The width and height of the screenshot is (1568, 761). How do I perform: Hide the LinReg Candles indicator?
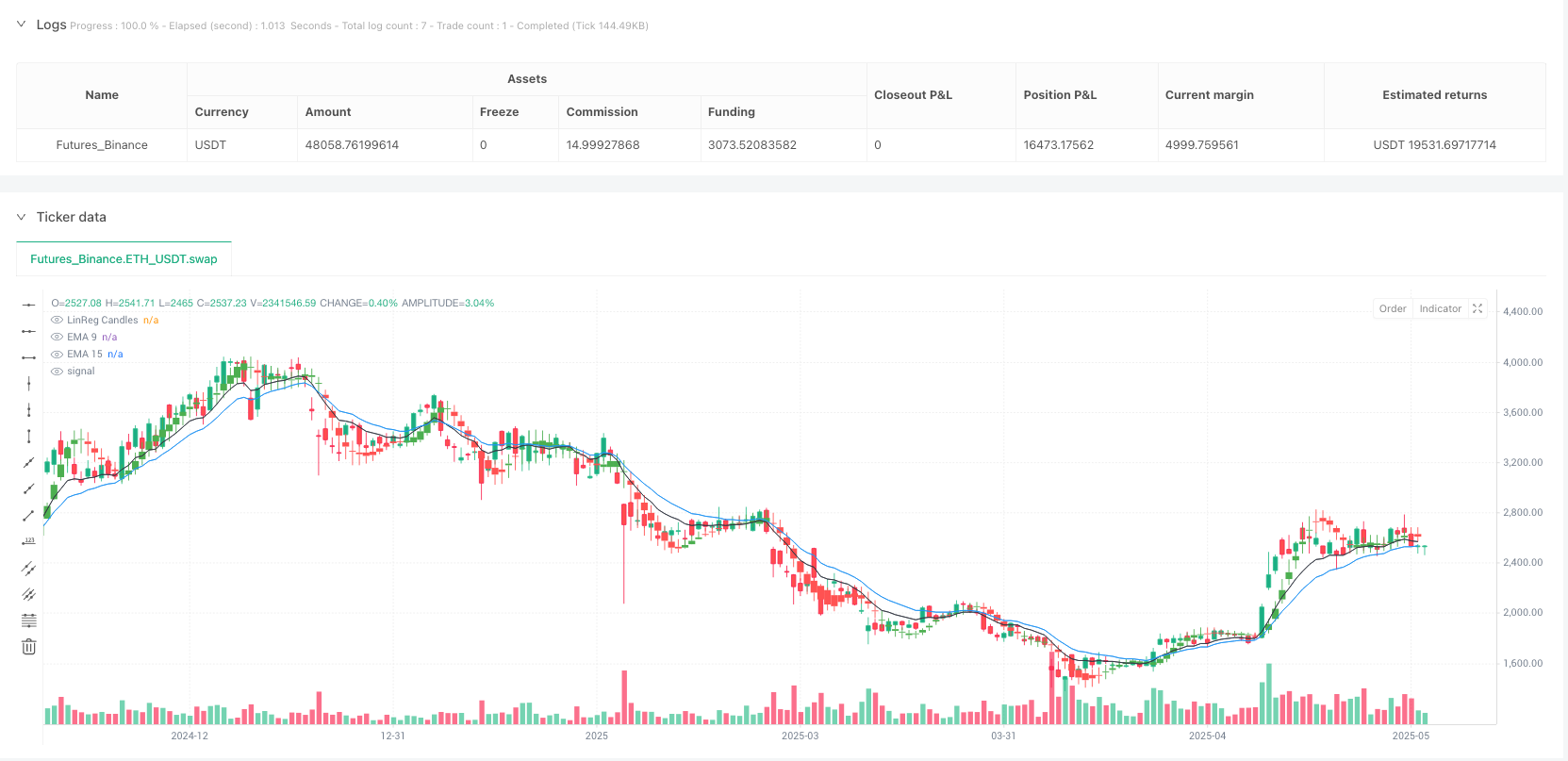coord(57,321)
